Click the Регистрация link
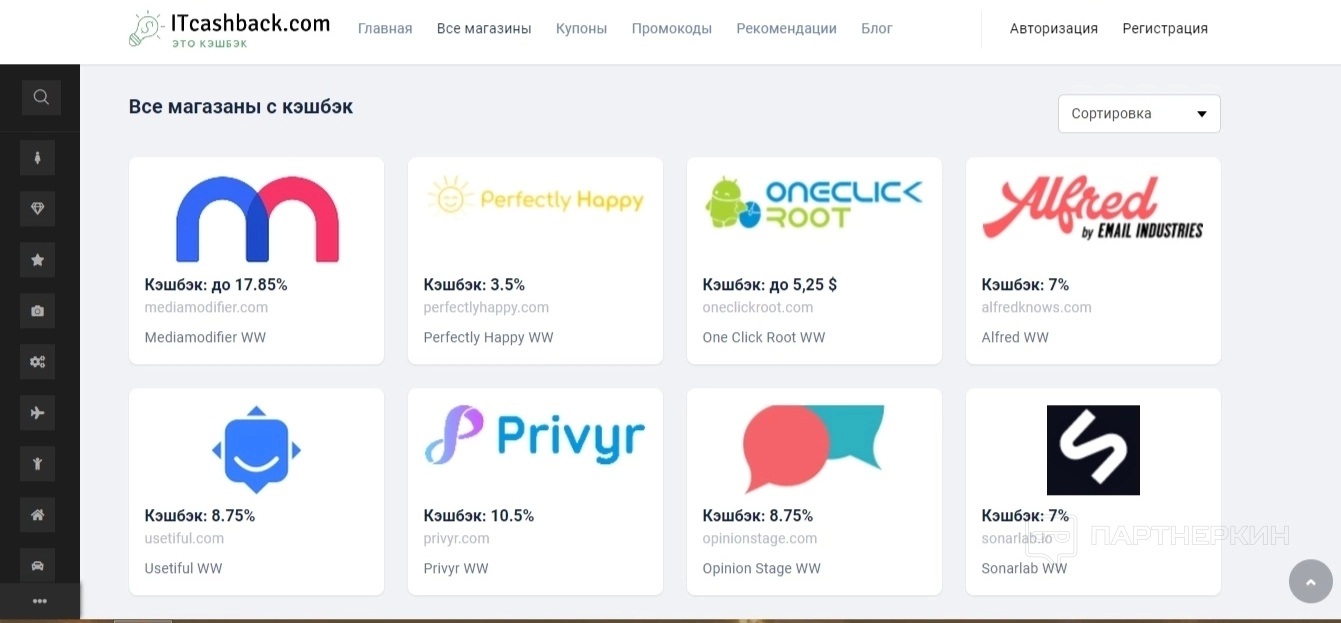This screenshot has width=1341, height=623. click(1165, 29)
